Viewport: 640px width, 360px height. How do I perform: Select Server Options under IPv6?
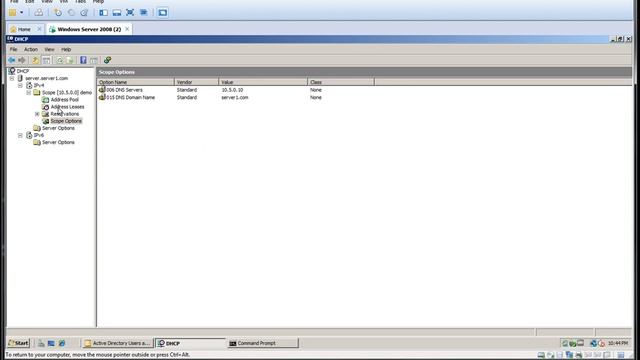coord(58,142)
